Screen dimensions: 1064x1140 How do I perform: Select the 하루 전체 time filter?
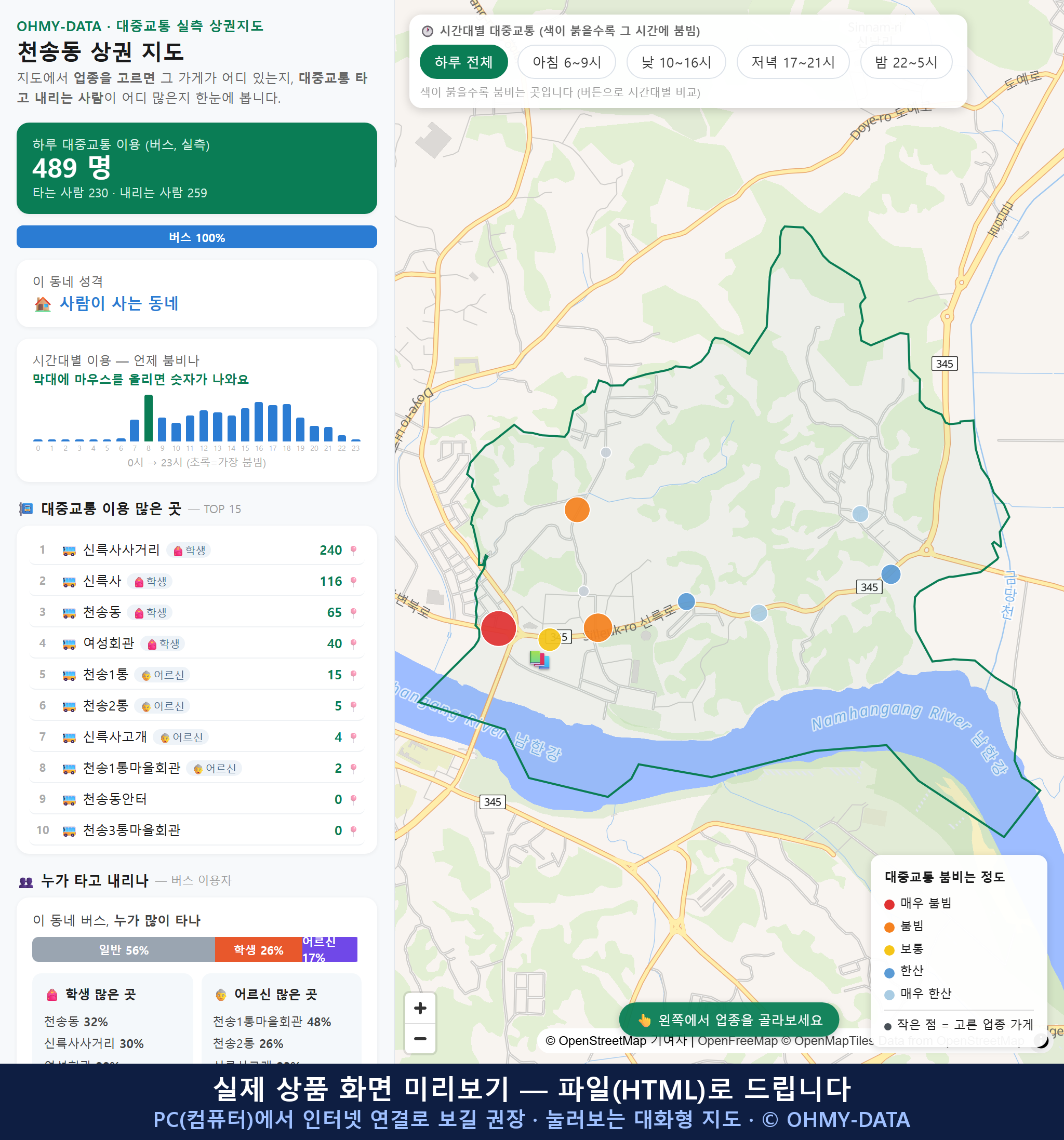click(463, 62)
